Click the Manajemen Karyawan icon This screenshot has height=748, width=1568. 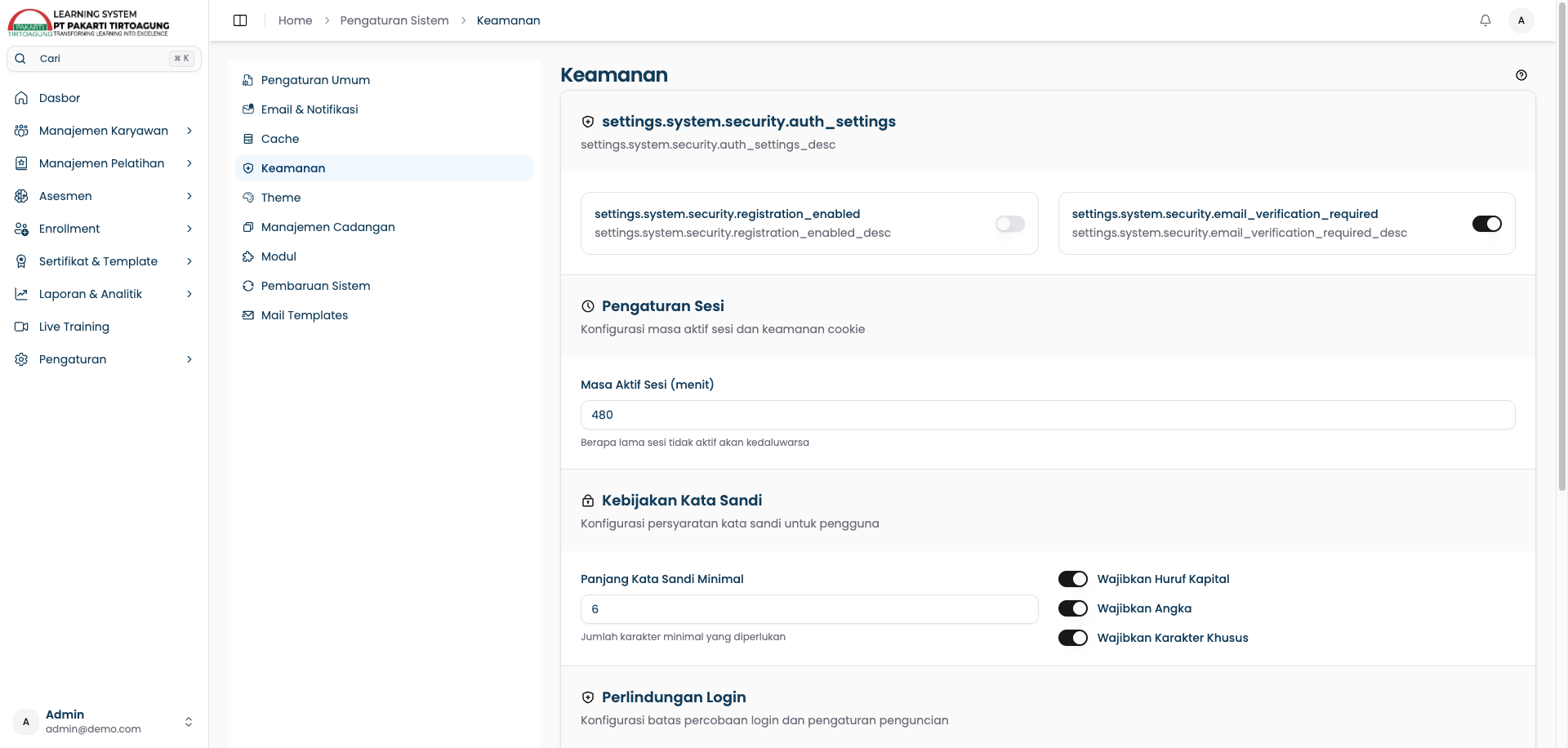(x=22, y=131)
